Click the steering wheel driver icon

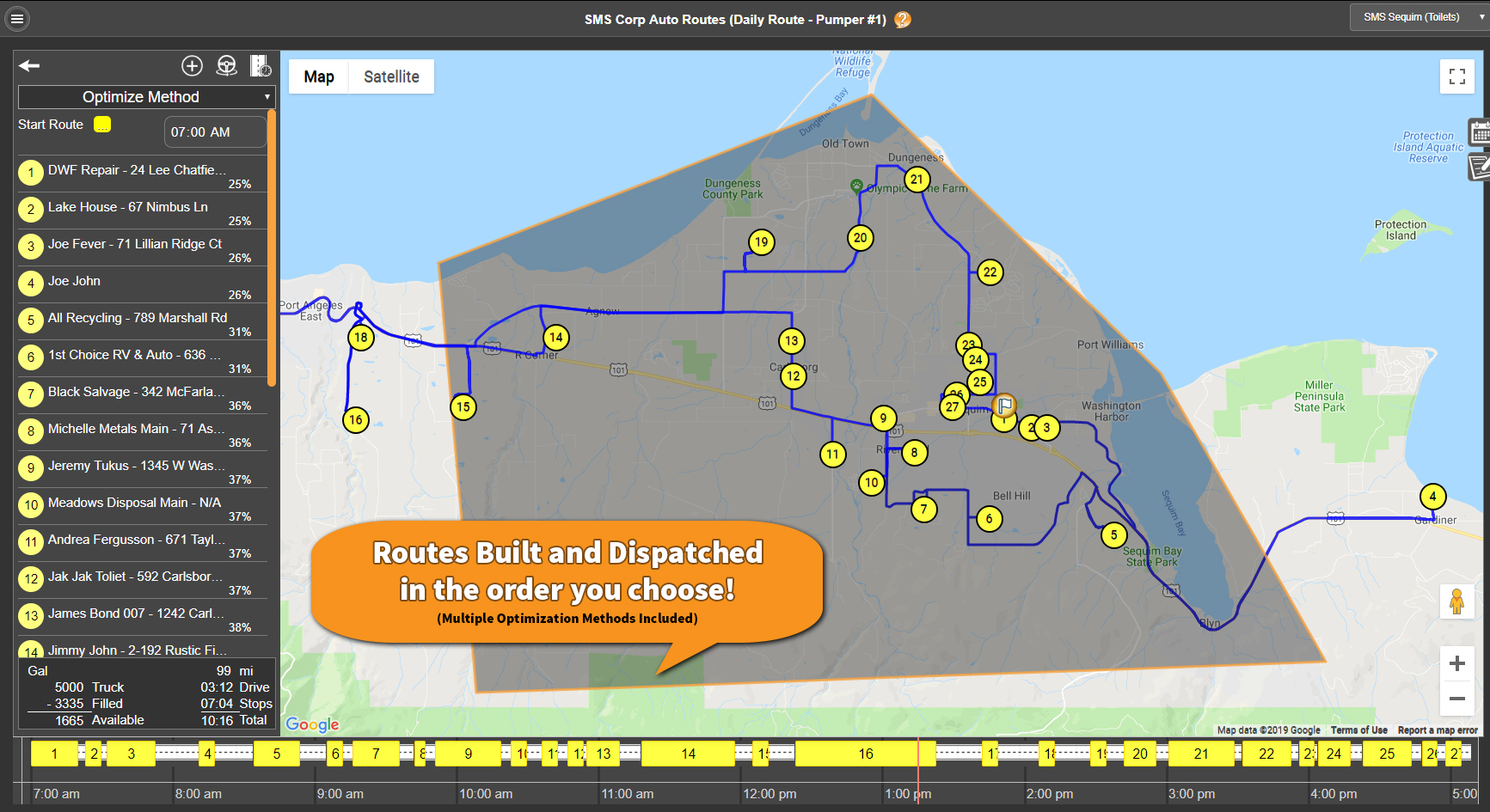[226, 66]
